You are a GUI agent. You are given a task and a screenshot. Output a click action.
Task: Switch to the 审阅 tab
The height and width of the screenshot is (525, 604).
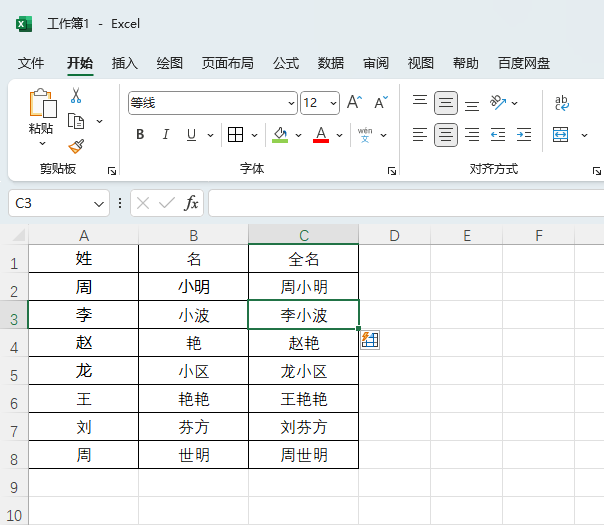click(x=376, y=63)
